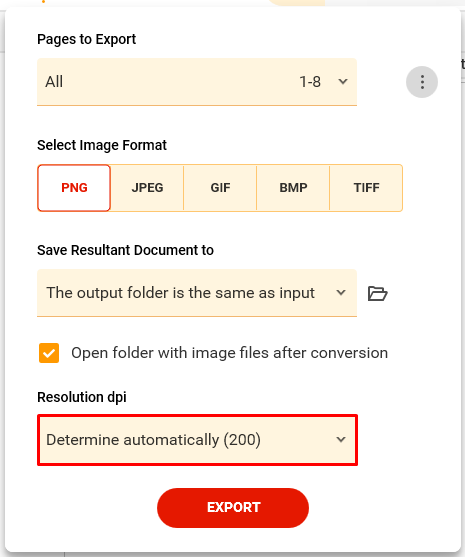Click the red EXPORT button

(x=233, y=508)
